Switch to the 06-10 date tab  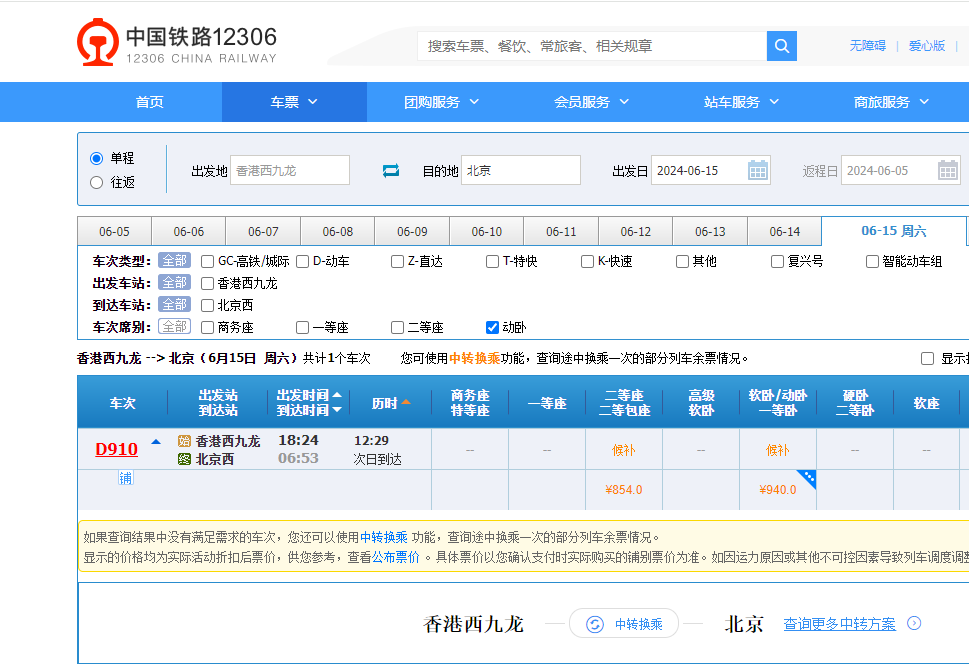[x=486, y=231]
